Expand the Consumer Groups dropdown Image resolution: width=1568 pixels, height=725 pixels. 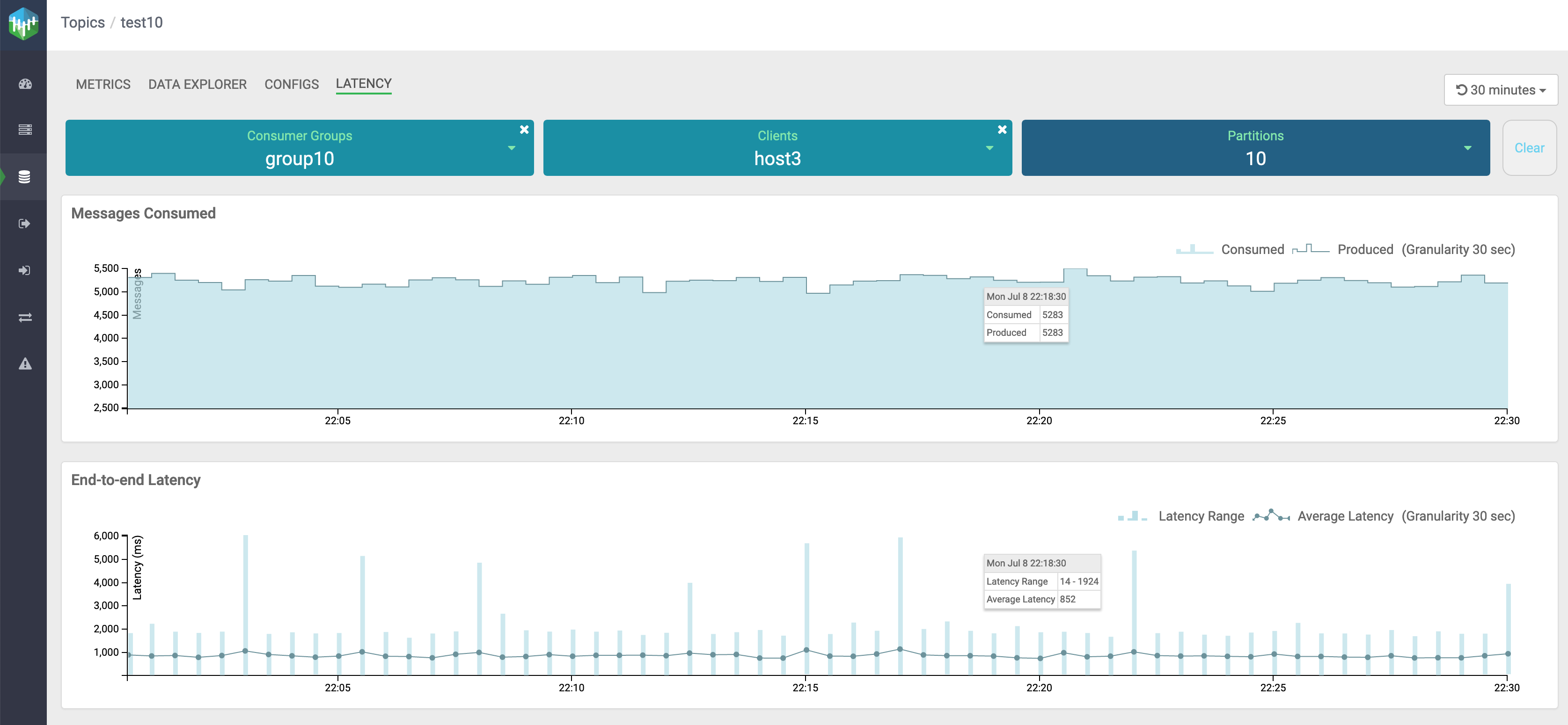pos(511,148)
